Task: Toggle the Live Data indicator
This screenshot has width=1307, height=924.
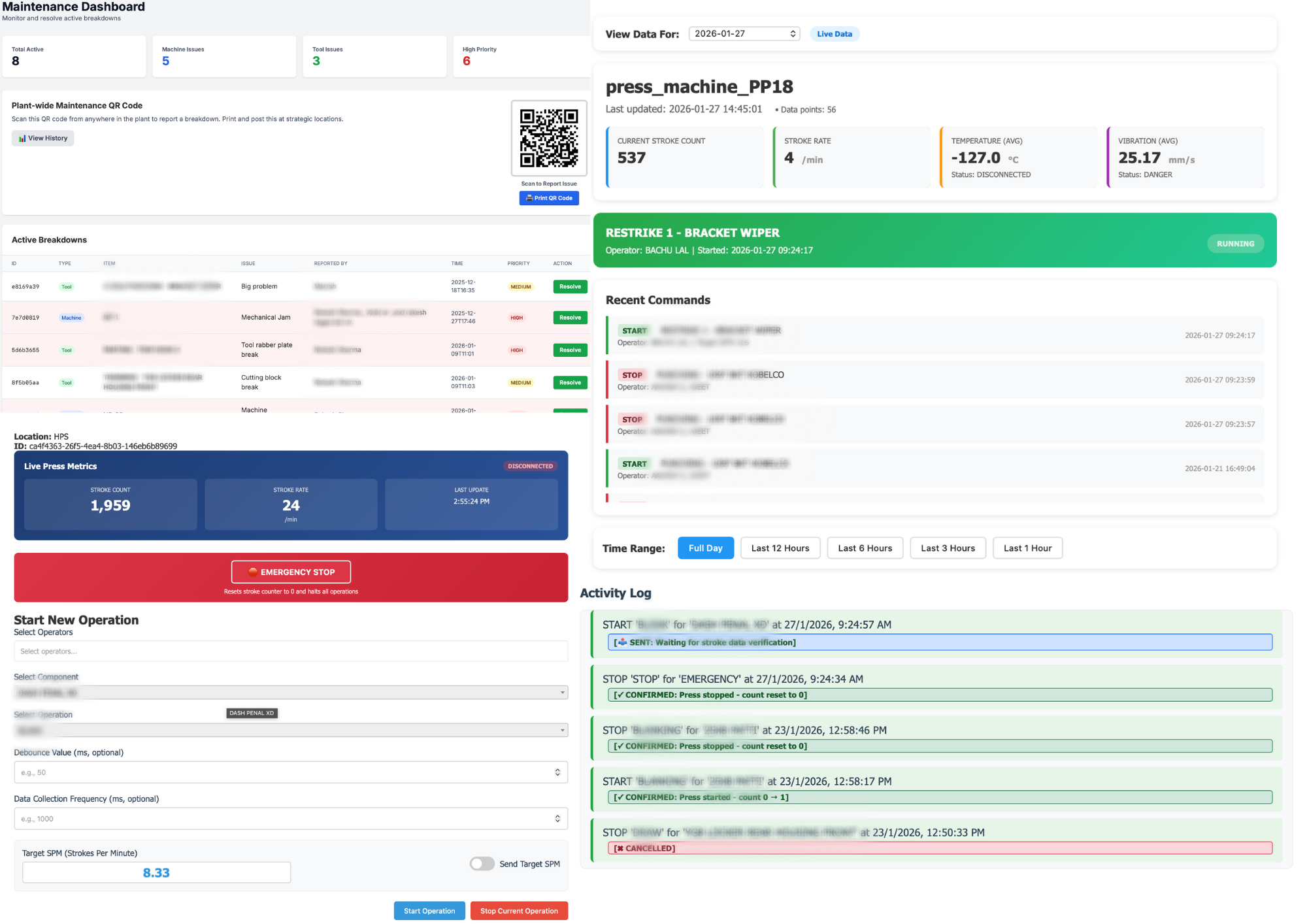Action: [835, 33]
